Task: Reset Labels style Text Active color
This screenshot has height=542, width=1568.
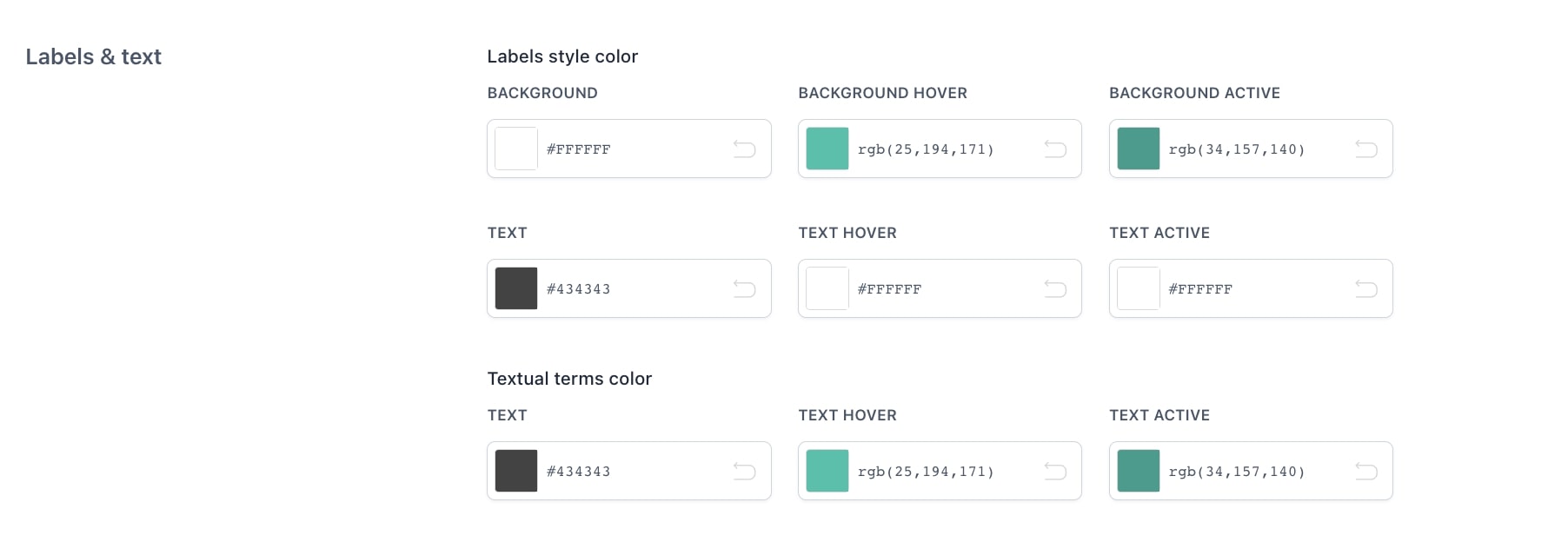Action: 1365,289
